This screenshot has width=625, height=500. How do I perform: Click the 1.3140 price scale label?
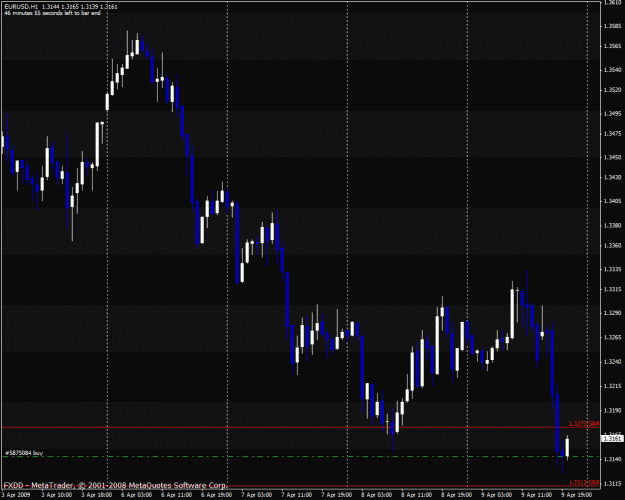pyautogui.click(x=612, y=459)
